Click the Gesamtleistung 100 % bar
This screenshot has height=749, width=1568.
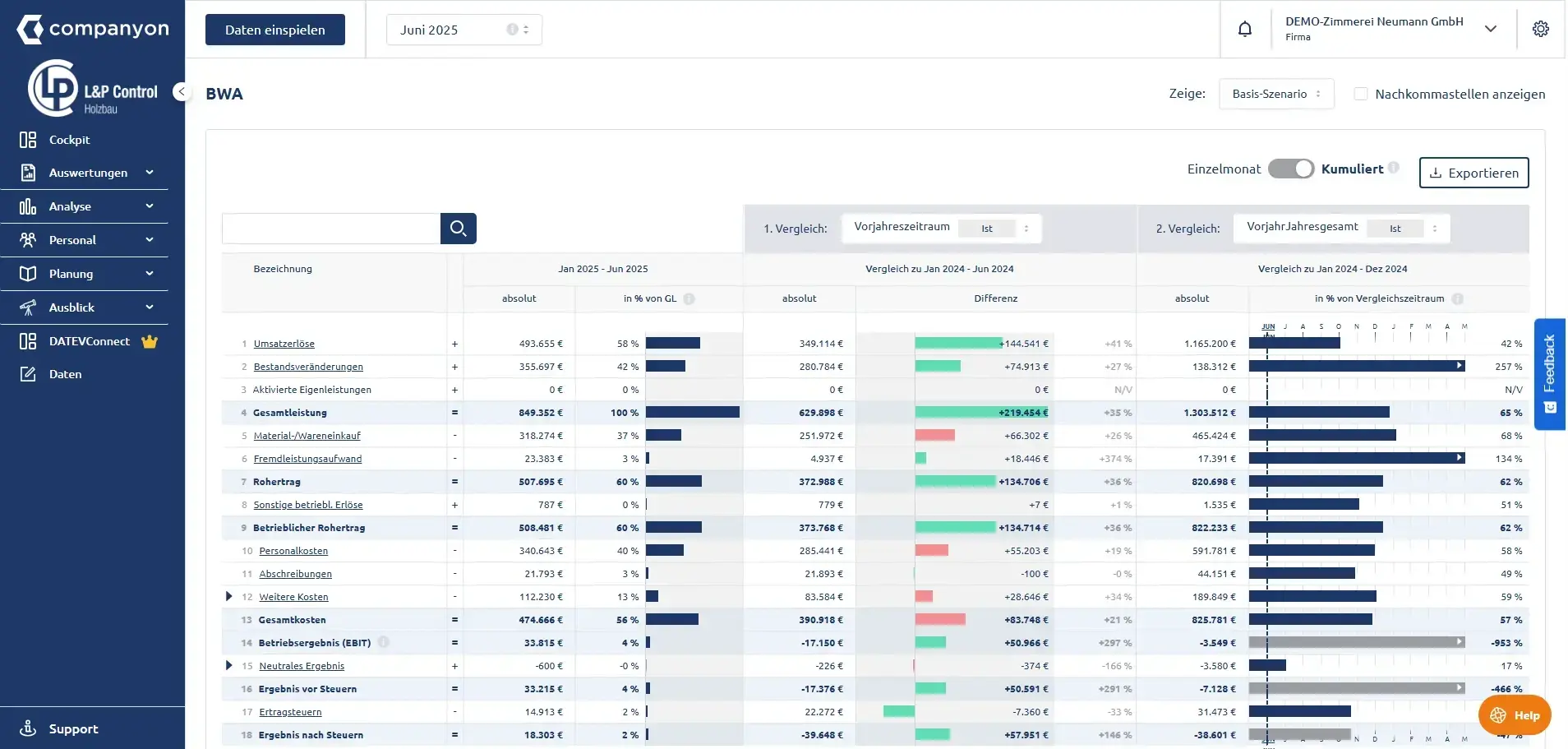click(x=693, y=412)
